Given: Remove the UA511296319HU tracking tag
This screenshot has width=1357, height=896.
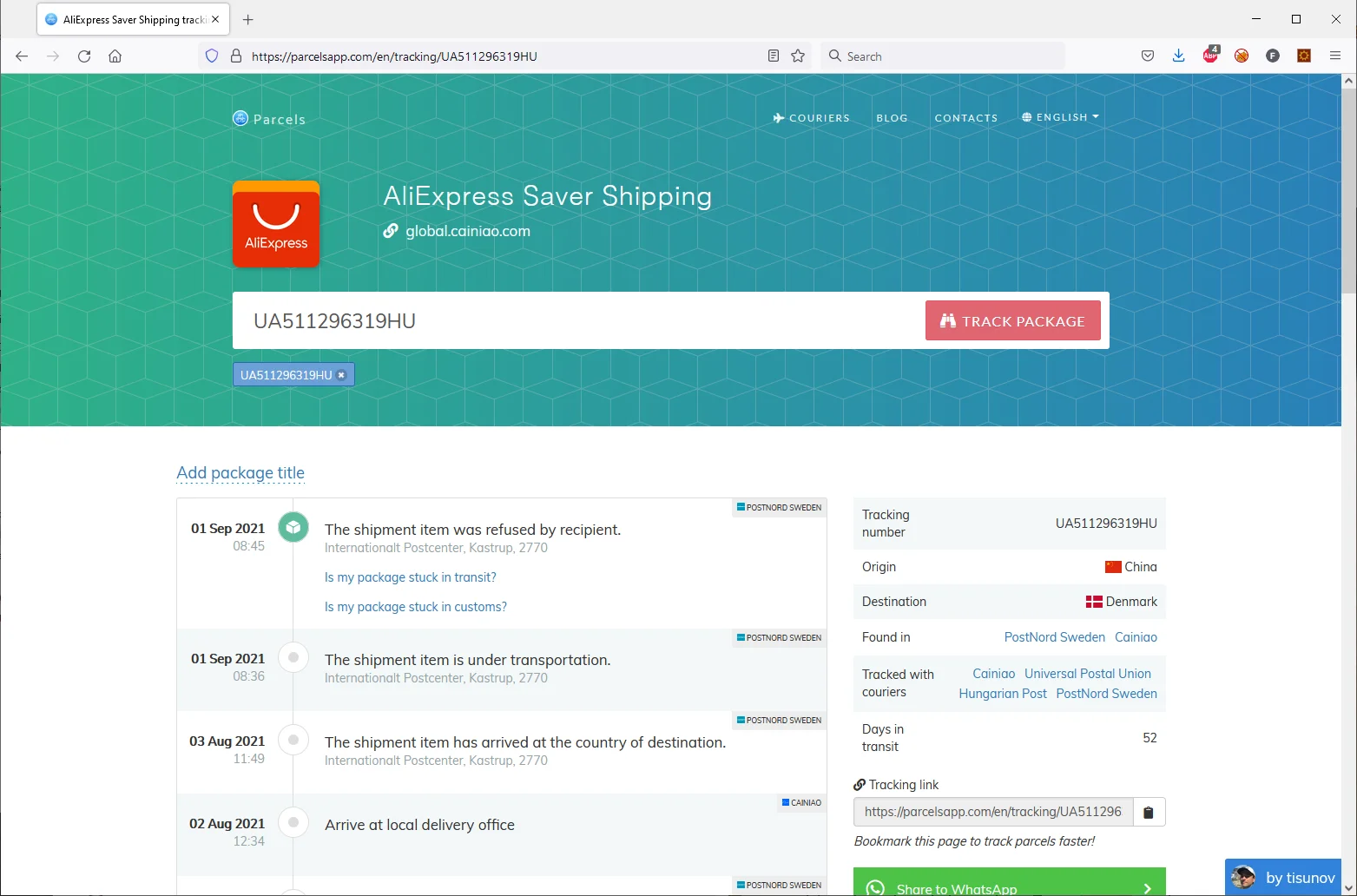Looking at the screenshot, I should [x=341, y=375].
